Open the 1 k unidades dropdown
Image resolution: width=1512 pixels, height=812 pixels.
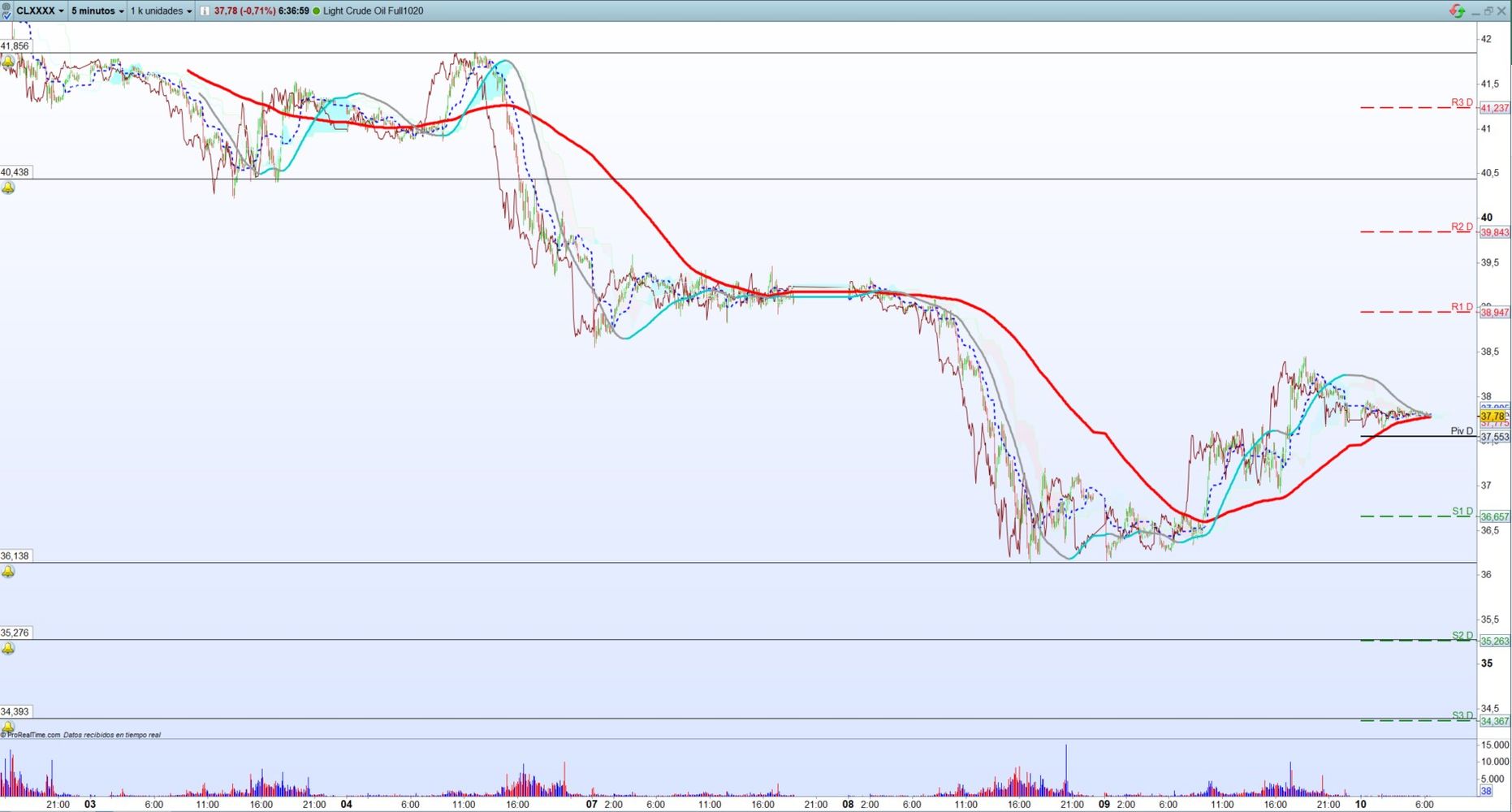pos(161,11)
